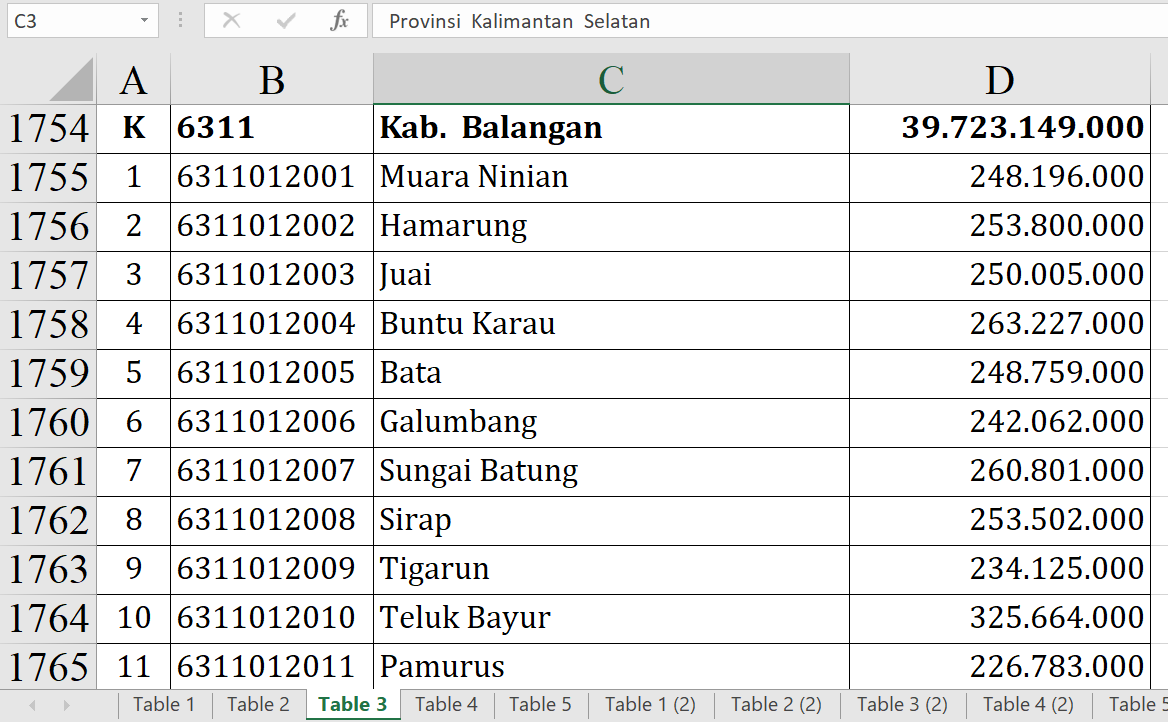Click the Select All corner triangle
The width and height of the screenshot is (1168, 722).
point(72,80)
